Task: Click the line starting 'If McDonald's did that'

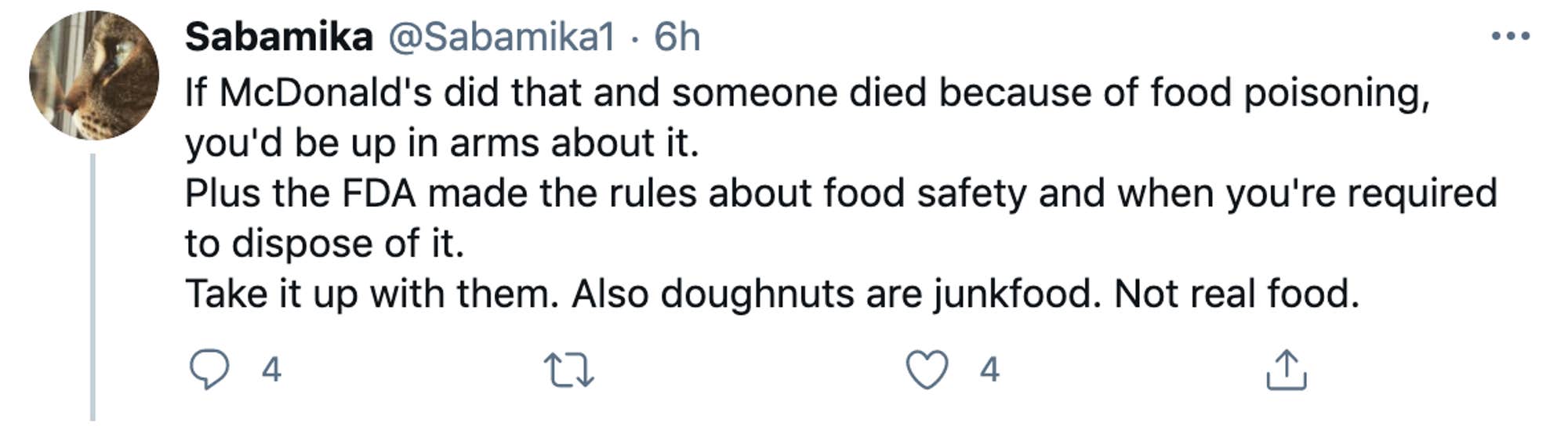Action: [808, 92]
